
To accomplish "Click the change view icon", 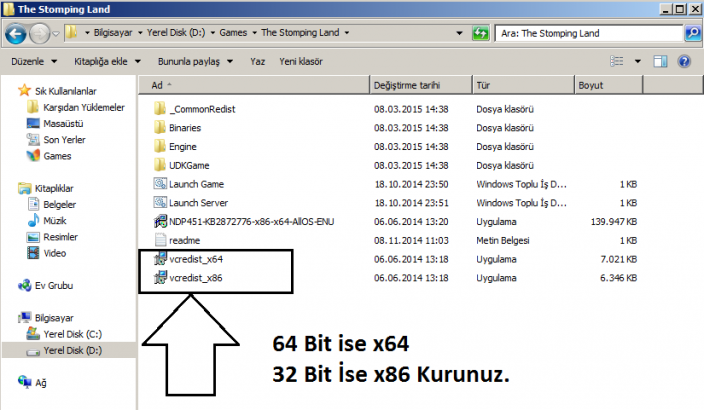I will [x=616, y=61].
